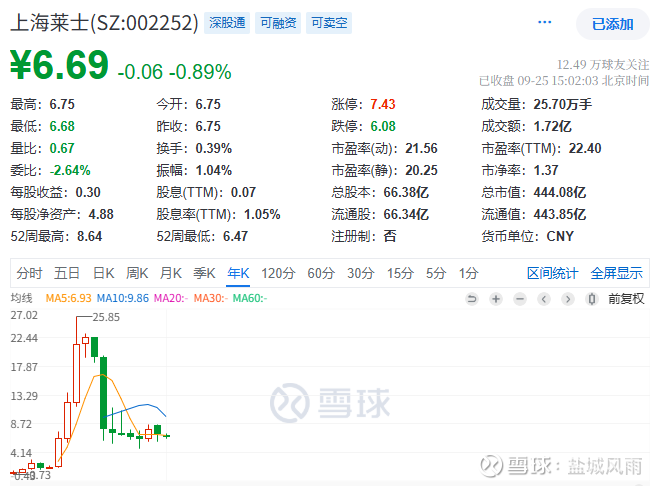Click the 可卖空 tag
Viewport: 662px width, 486px height.
tap(329, 23)
